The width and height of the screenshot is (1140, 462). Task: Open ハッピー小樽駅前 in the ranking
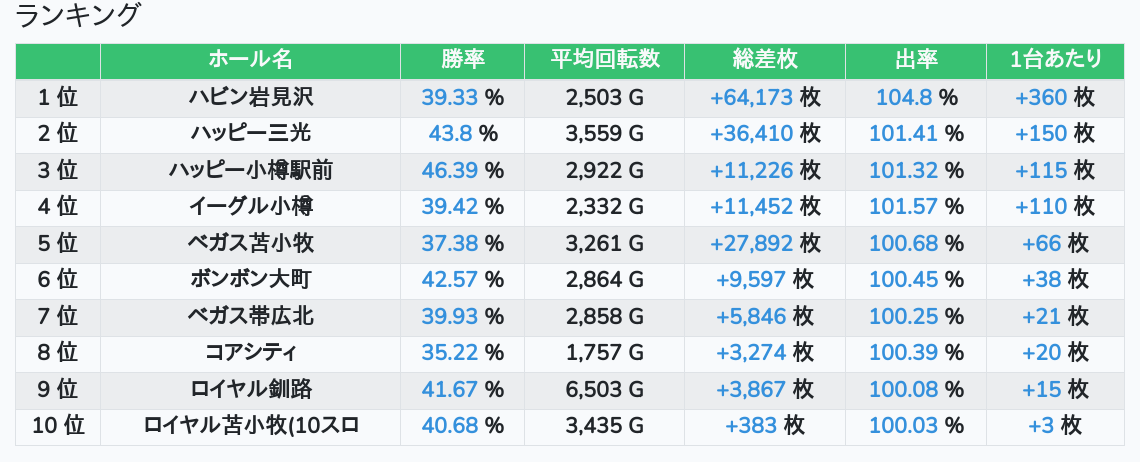(x=250, y=170)
